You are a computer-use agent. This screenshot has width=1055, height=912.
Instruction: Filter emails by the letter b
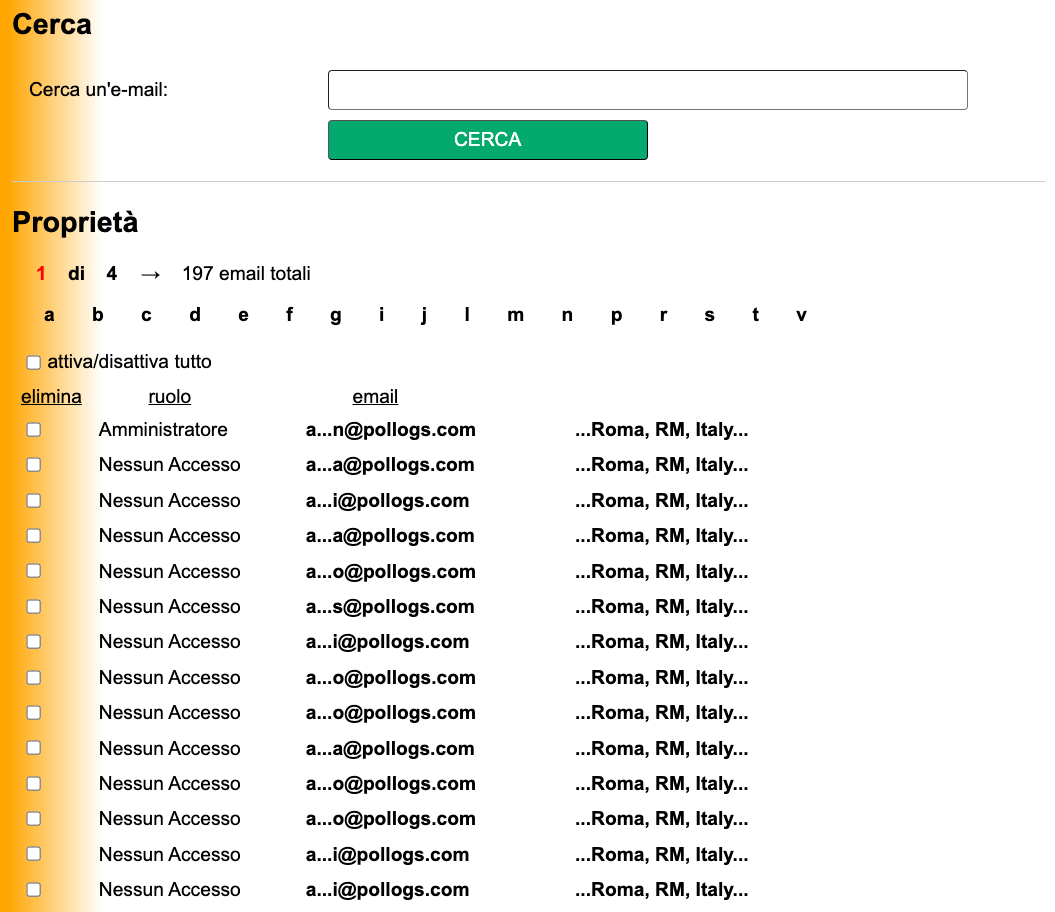(x=97, y=314)
